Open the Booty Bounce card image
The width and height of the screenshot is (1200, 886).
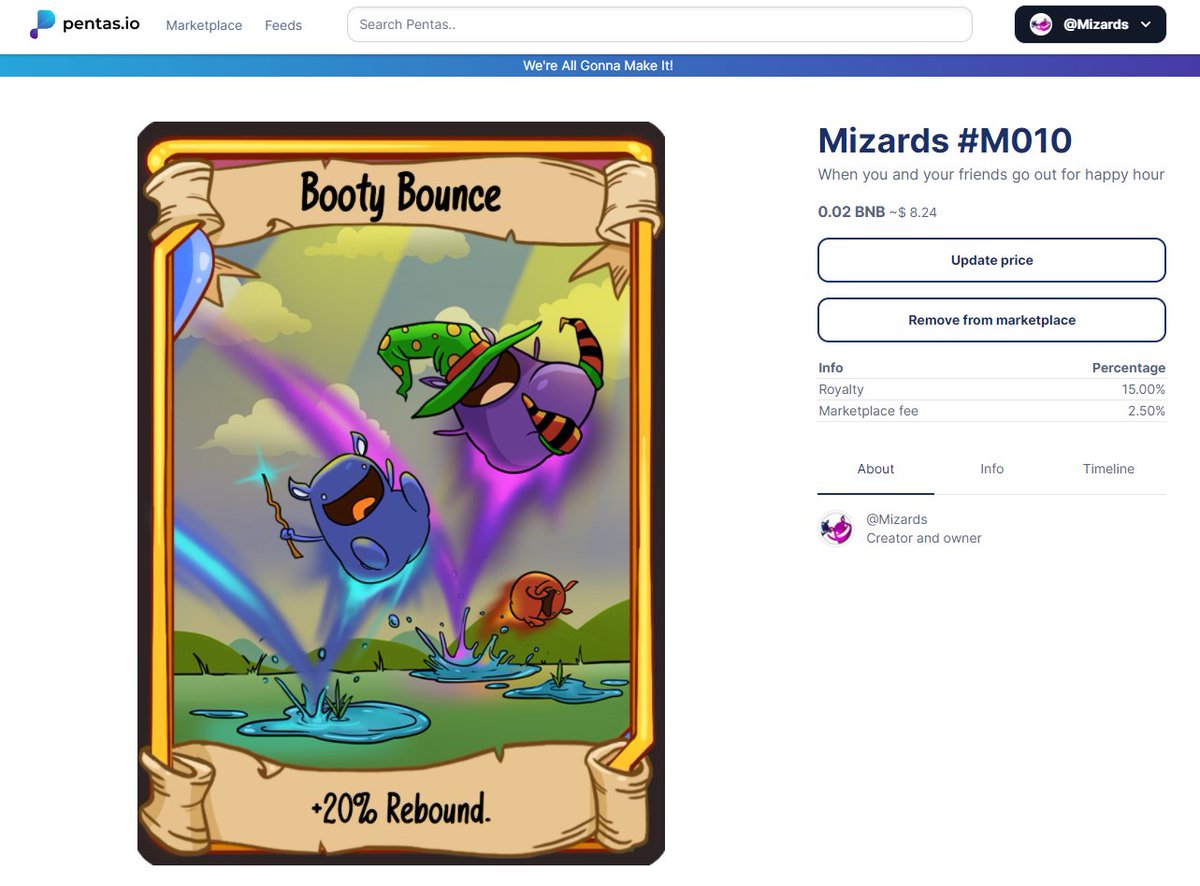click(401, 493)
